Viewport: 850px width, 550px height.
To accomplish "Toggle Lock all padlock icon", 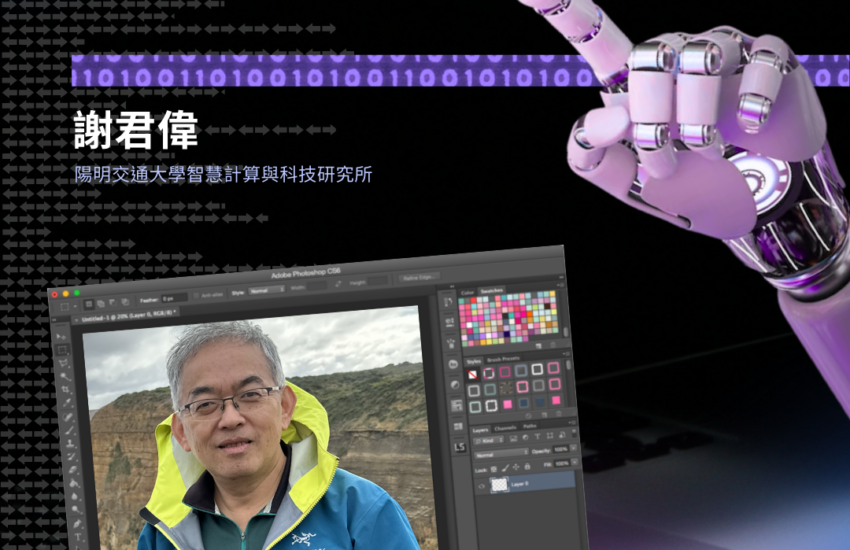I will click(x=527, y=466).
